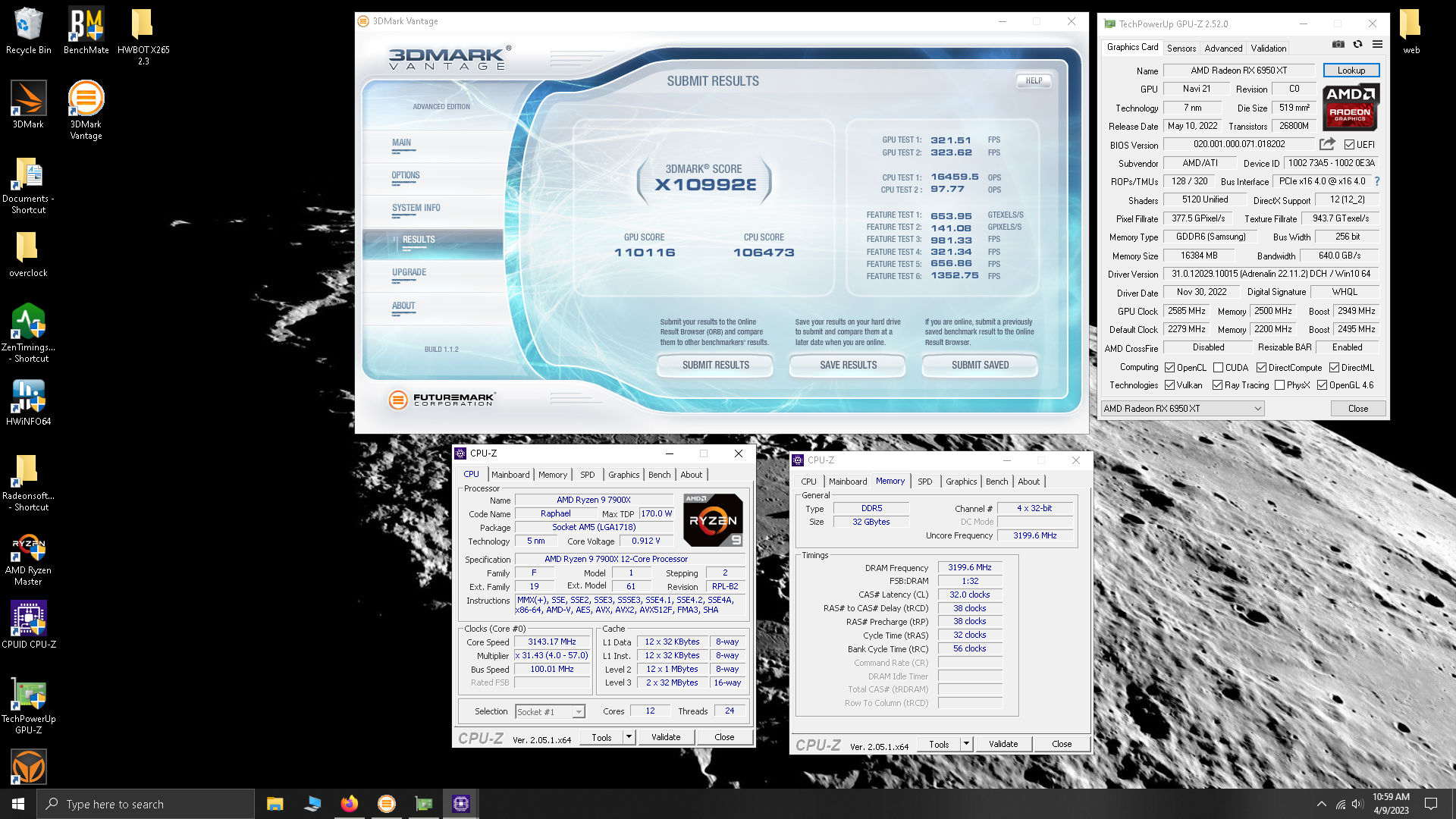Viewport: 1456px width, 819px height.
Task: Click the Windows taskbar search box
Action: 146,804
